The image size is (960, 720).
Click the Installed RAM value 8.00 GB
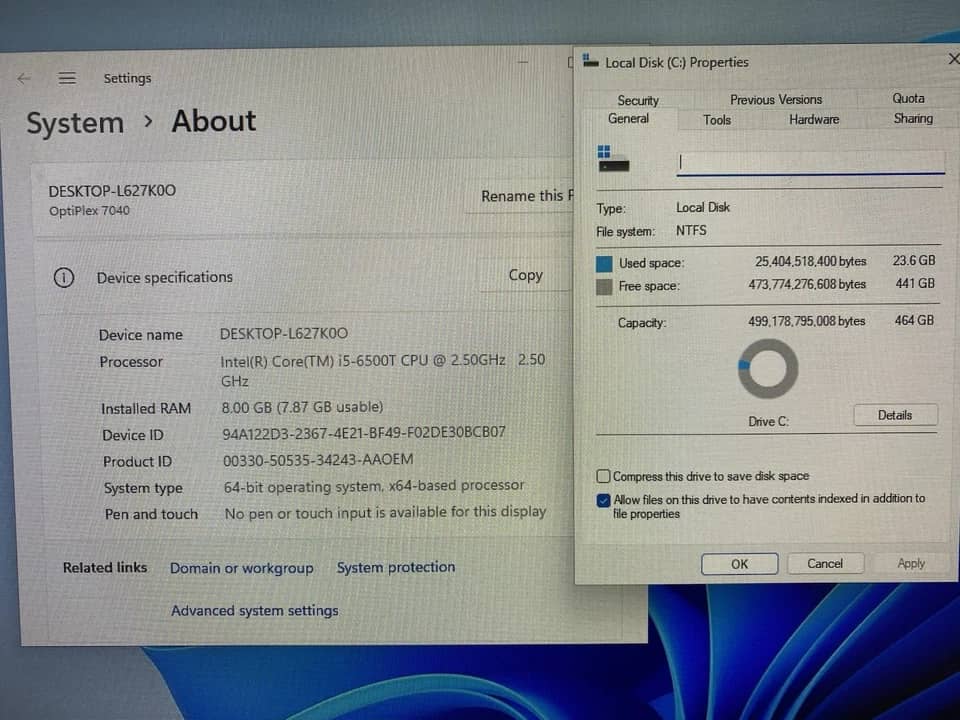pyautogui.click(x=302, y=407)
